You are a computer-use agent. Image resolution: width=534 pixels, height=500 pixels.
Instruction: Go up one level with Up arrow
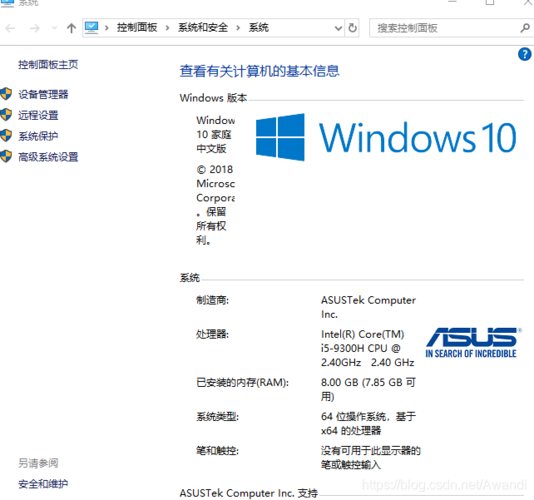point(71,28)
